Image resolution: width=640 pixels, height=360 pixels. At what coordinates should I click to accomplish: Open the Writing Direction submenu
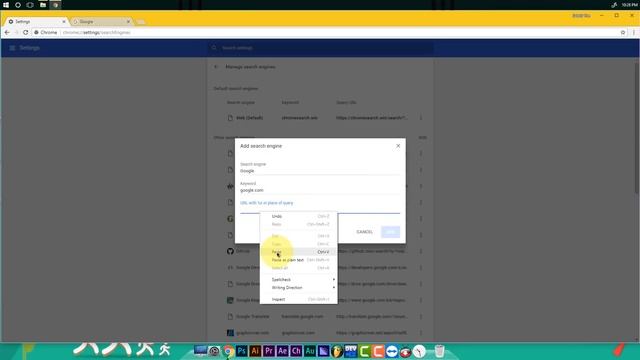point(298,288)
